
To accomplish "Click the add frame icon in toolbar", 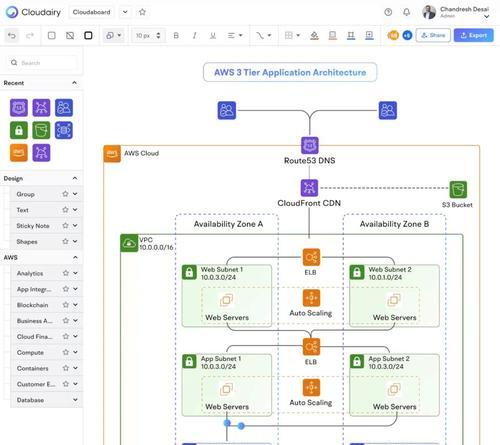I will click(x=369, y=35).
